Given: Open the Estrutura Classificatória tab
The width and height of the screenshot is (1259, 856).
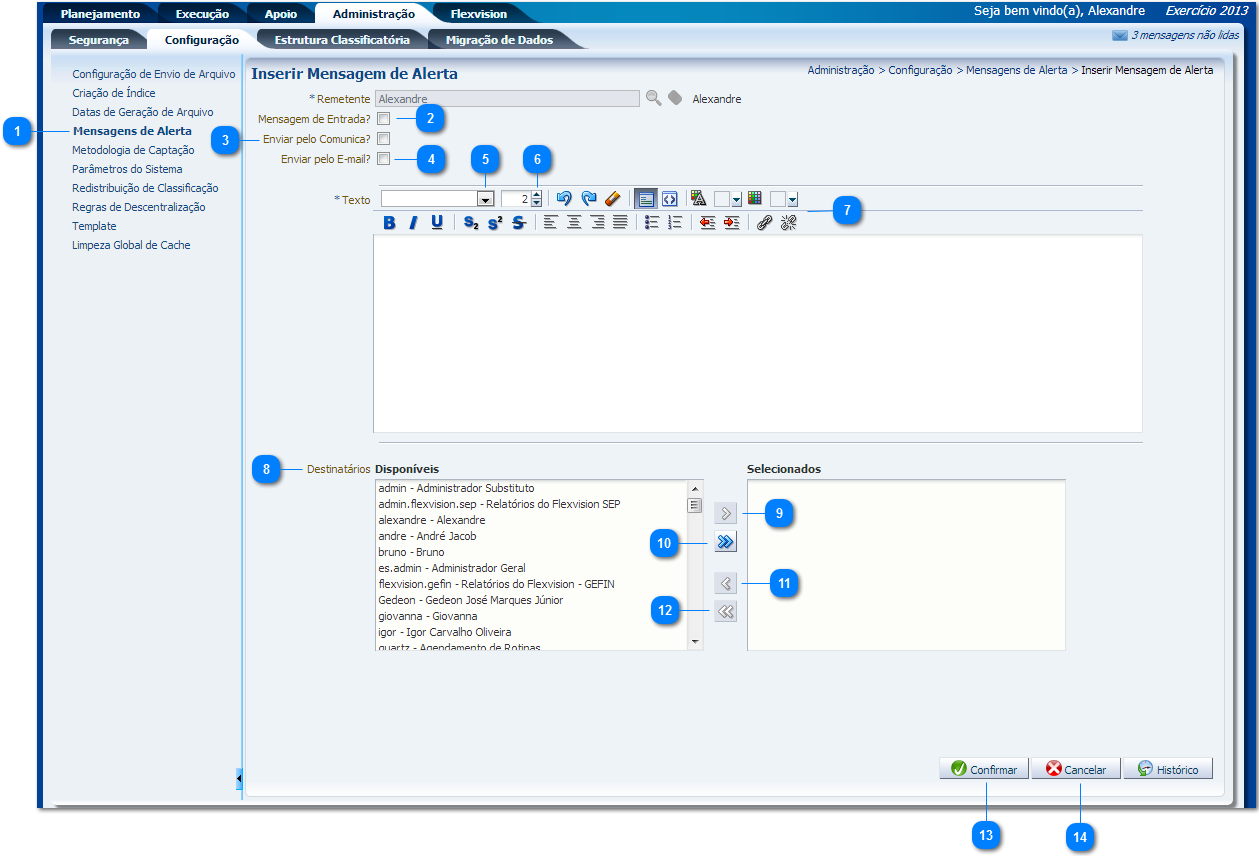Looking at the screenshot, I should tap(341, 40).
